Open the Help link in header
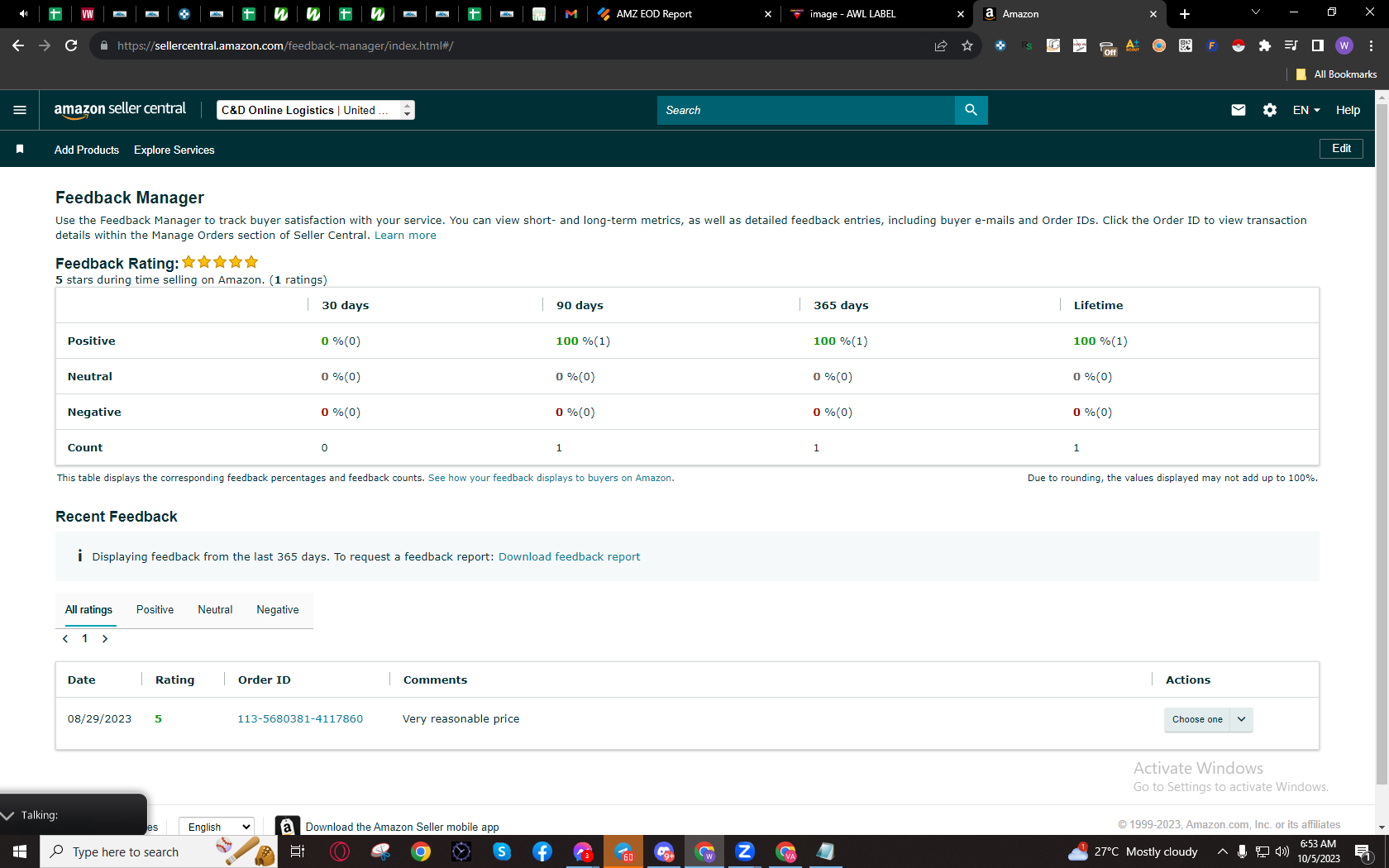 tap(1348, 110)
